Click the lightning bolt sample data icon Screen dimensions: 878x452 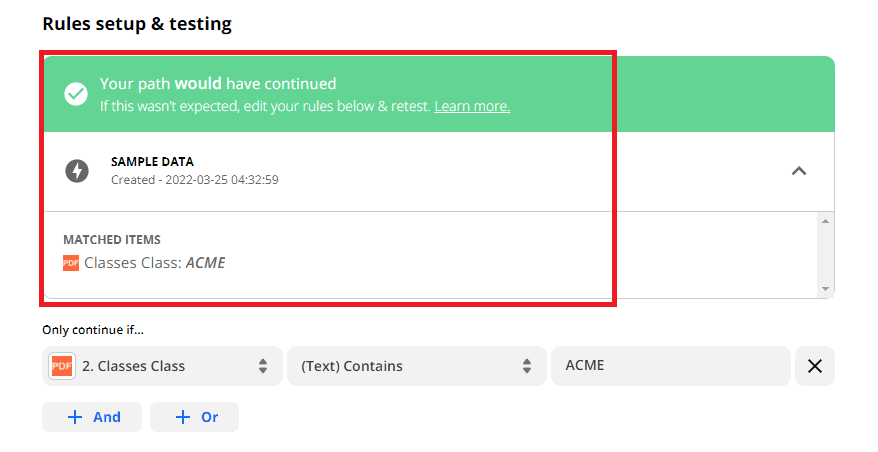76,171
